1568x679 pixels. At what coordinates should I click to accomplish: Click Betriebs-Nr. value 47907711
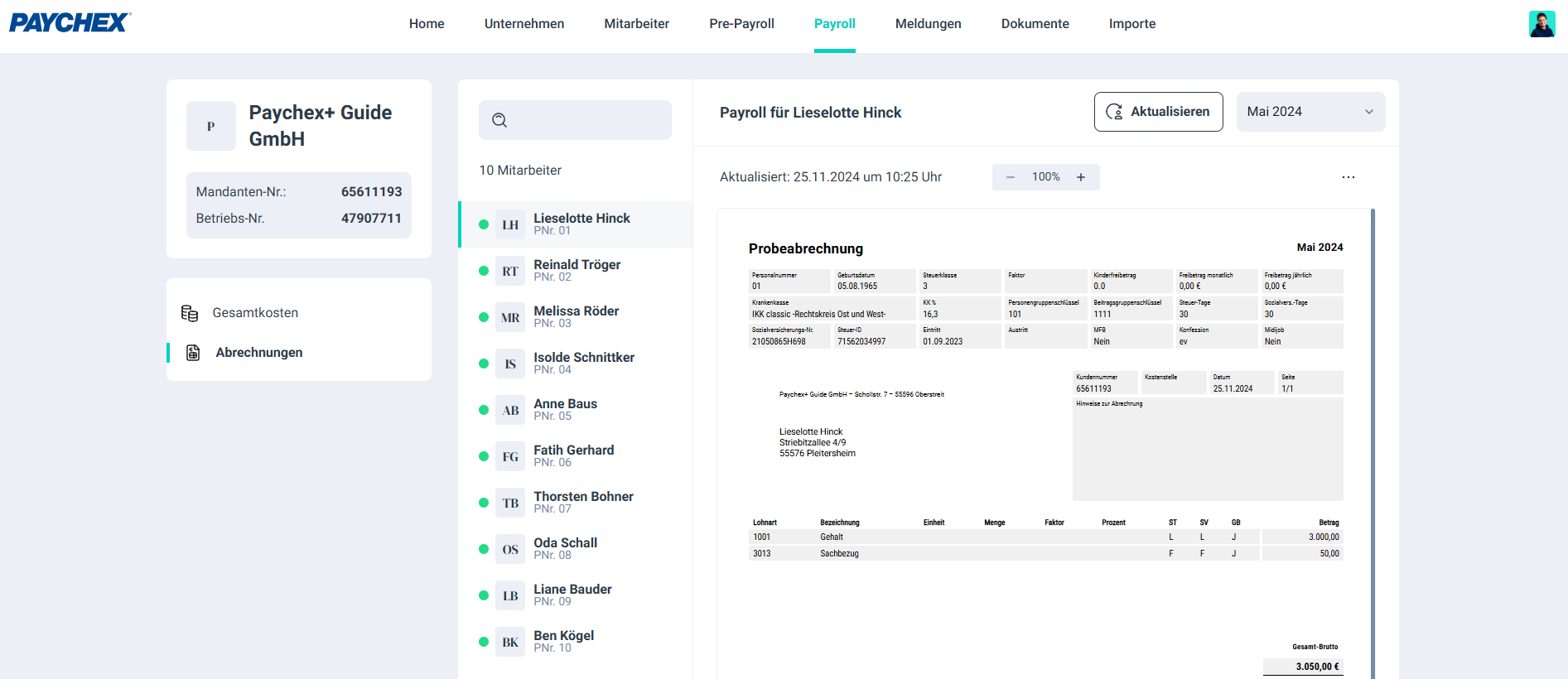click(371, 219)
